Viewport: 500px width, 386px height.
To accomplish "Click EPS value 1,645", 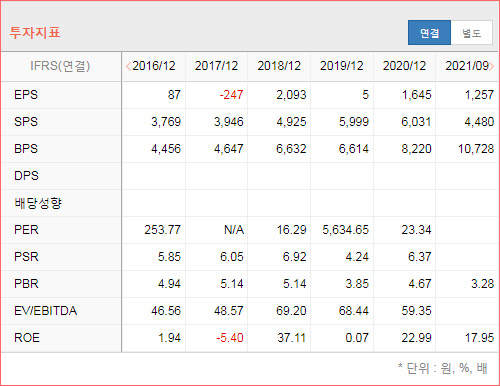I will point(417,95).
